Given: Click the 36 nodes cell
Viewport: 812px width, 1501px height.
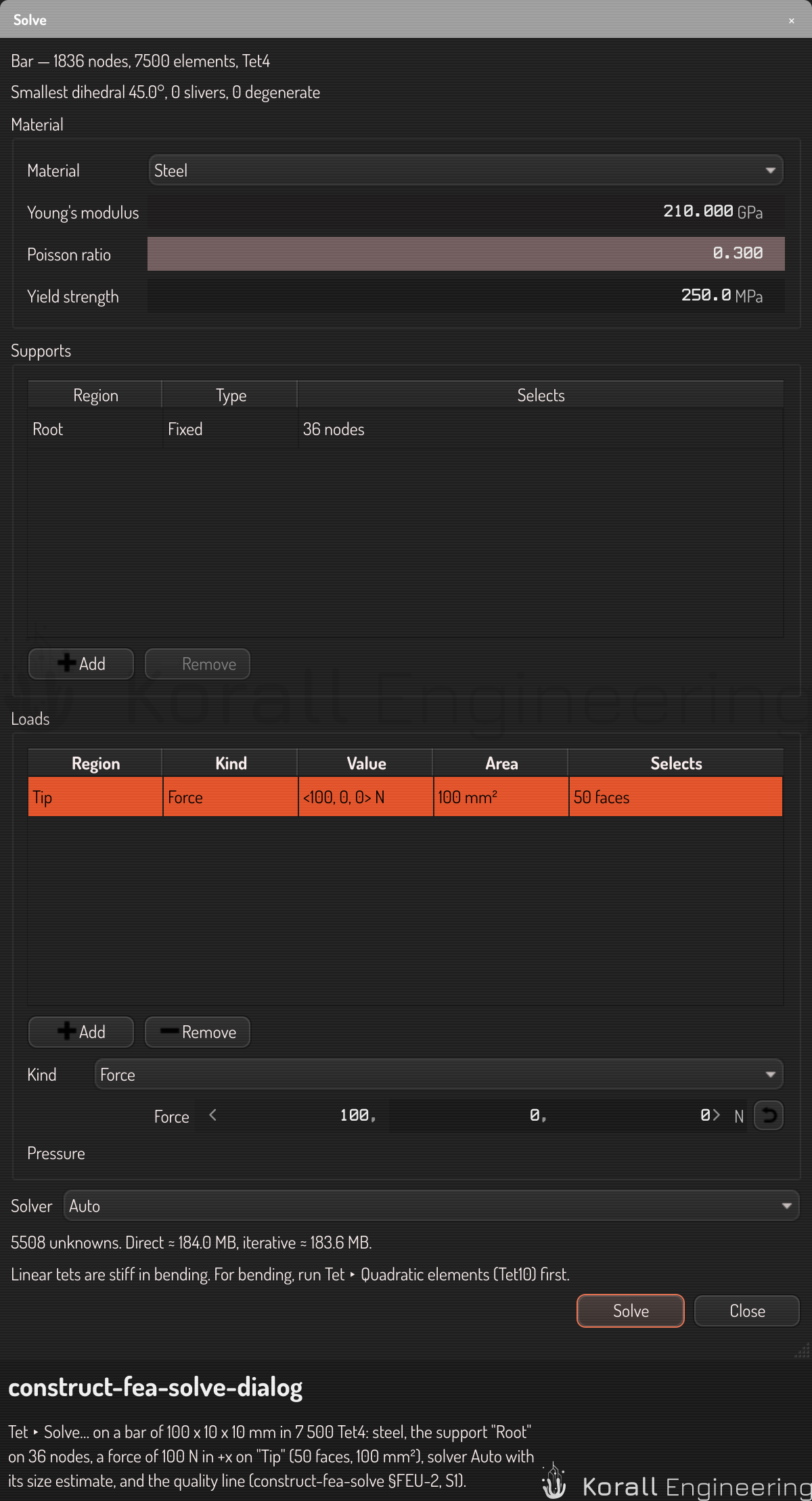Looking at the screenshot, I should 540,429.
